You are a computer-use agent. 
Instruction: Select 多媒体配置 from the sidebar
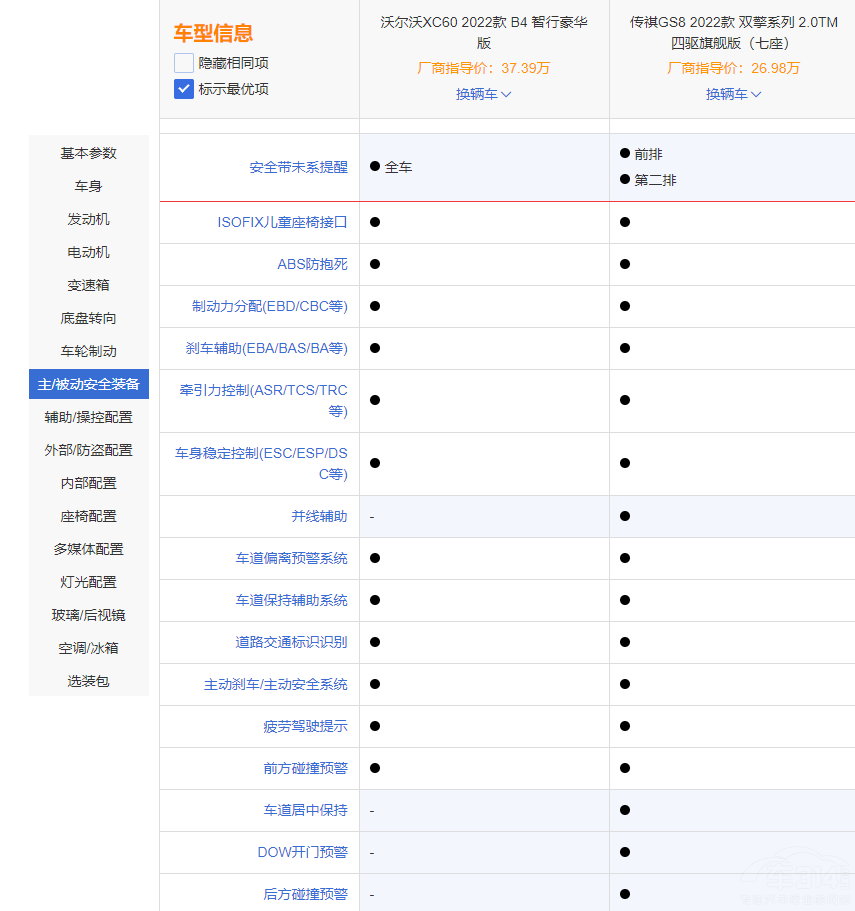click(88, 549)
